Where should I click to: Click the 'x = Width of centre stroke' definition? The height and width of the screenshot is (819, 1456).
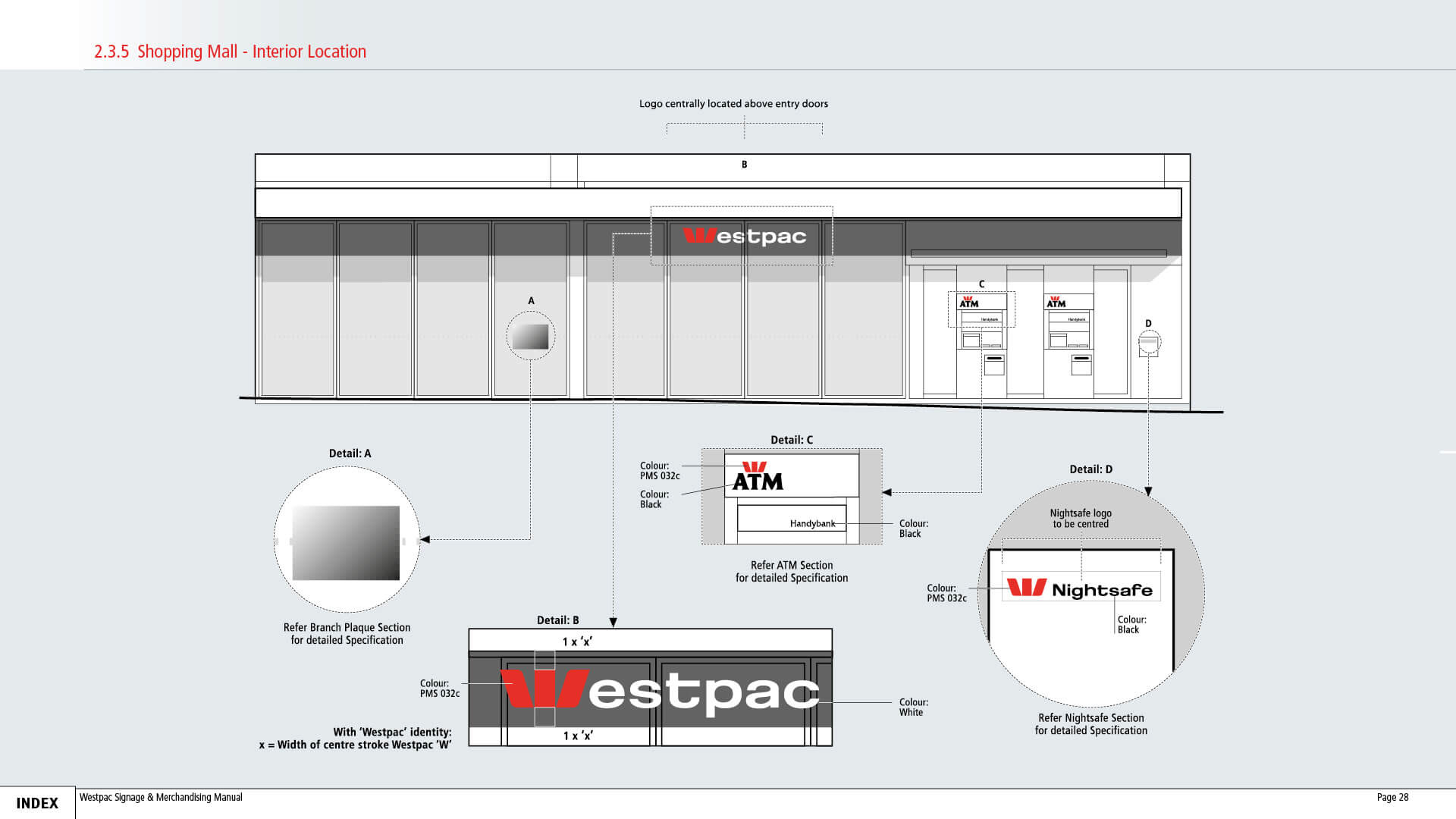click(x=355, y=745)
